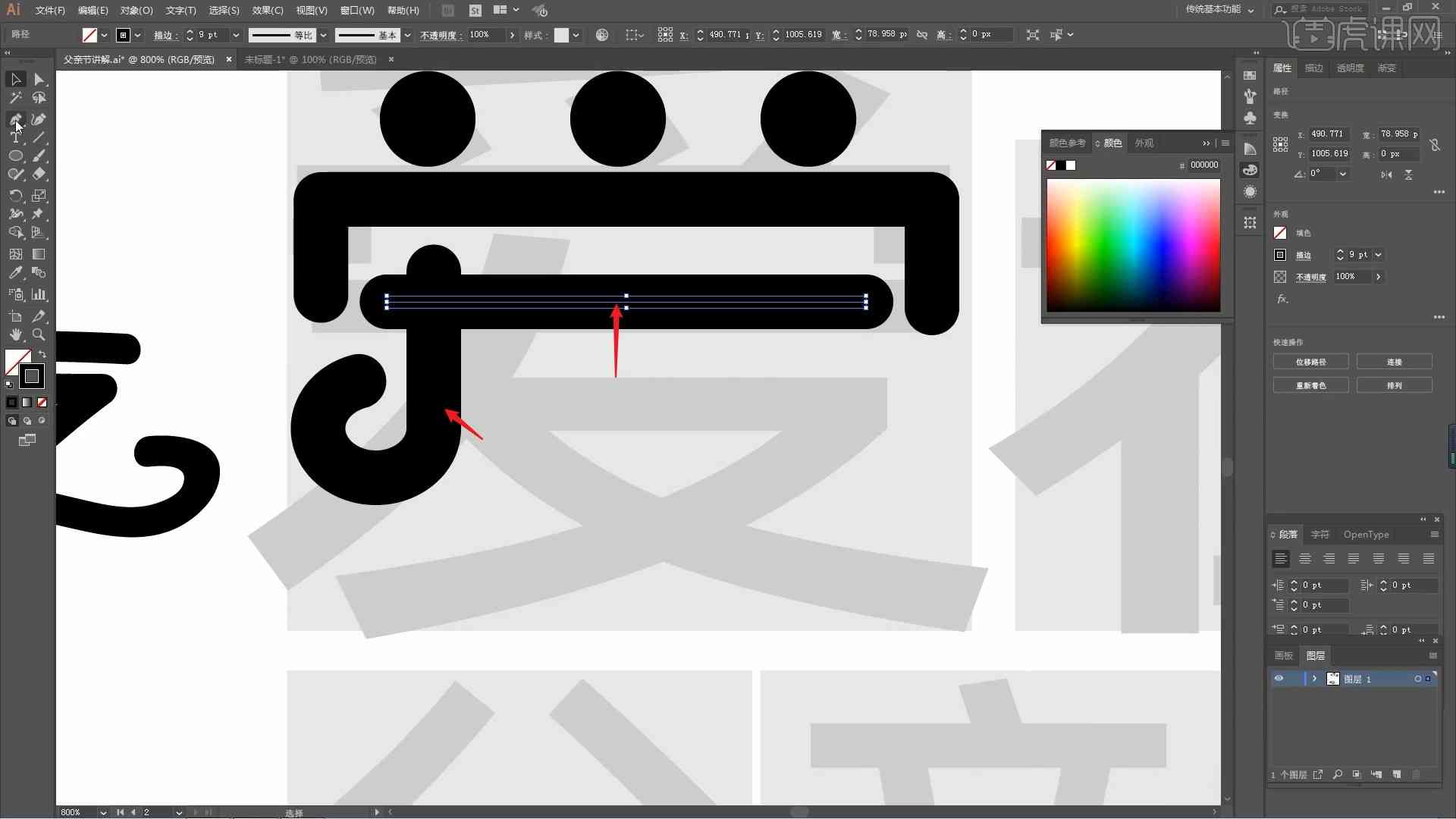Expand the 图层 1 layer tree
Viewport: 1456px width, 819px height.
tap(1312, 679)
